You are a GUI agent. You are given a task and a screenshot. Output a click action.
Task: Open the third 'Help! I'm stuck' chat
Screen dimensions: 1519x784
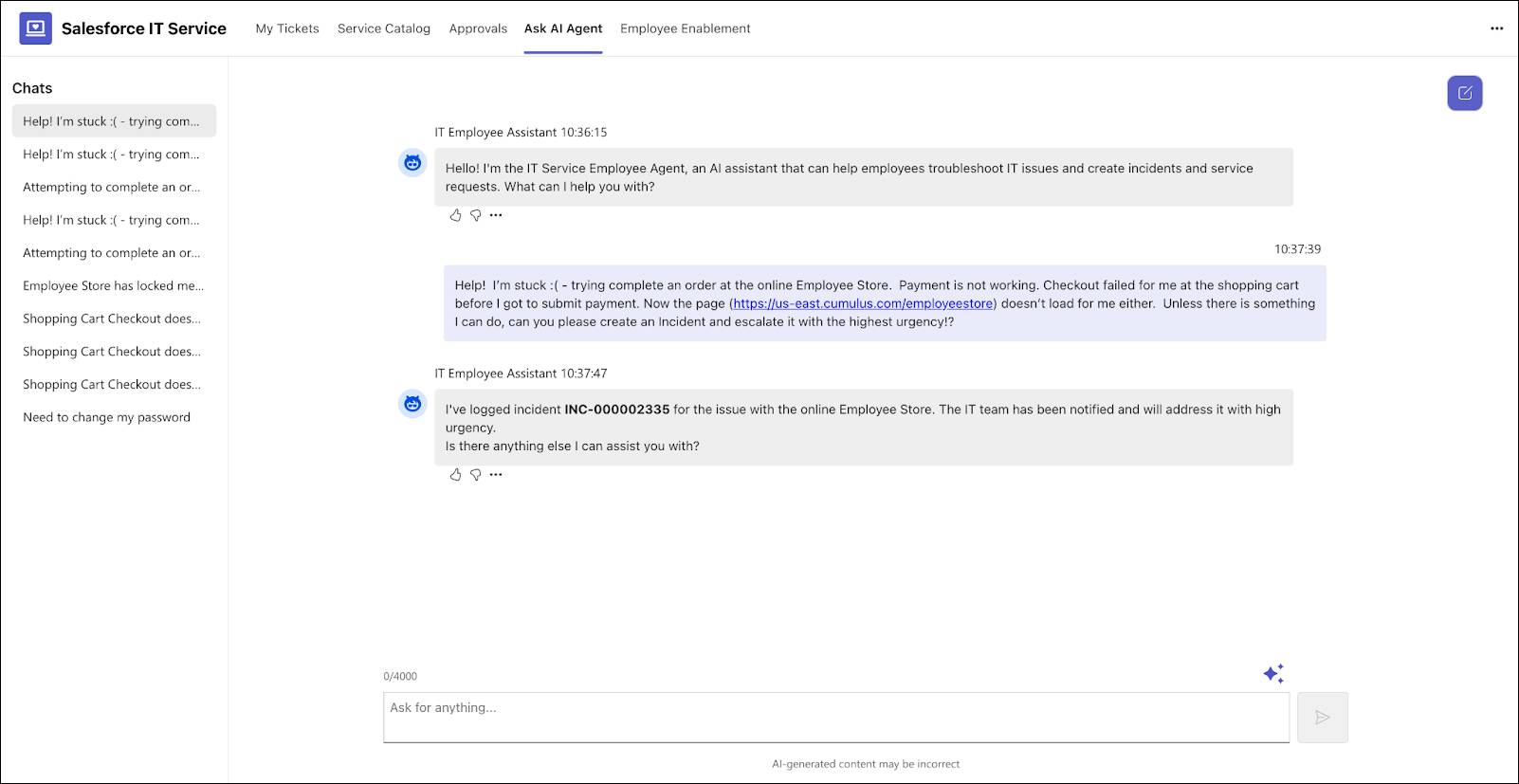114,220
